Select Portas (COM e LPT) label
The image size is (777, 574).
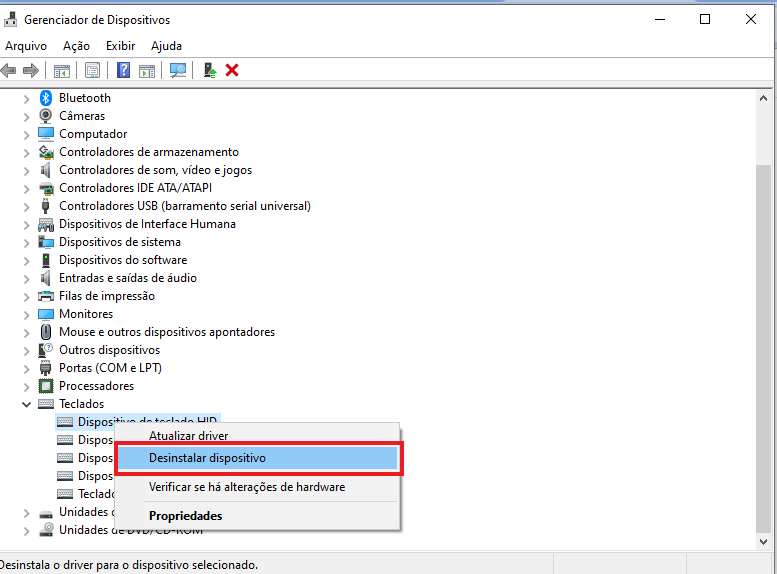(111, 368)
